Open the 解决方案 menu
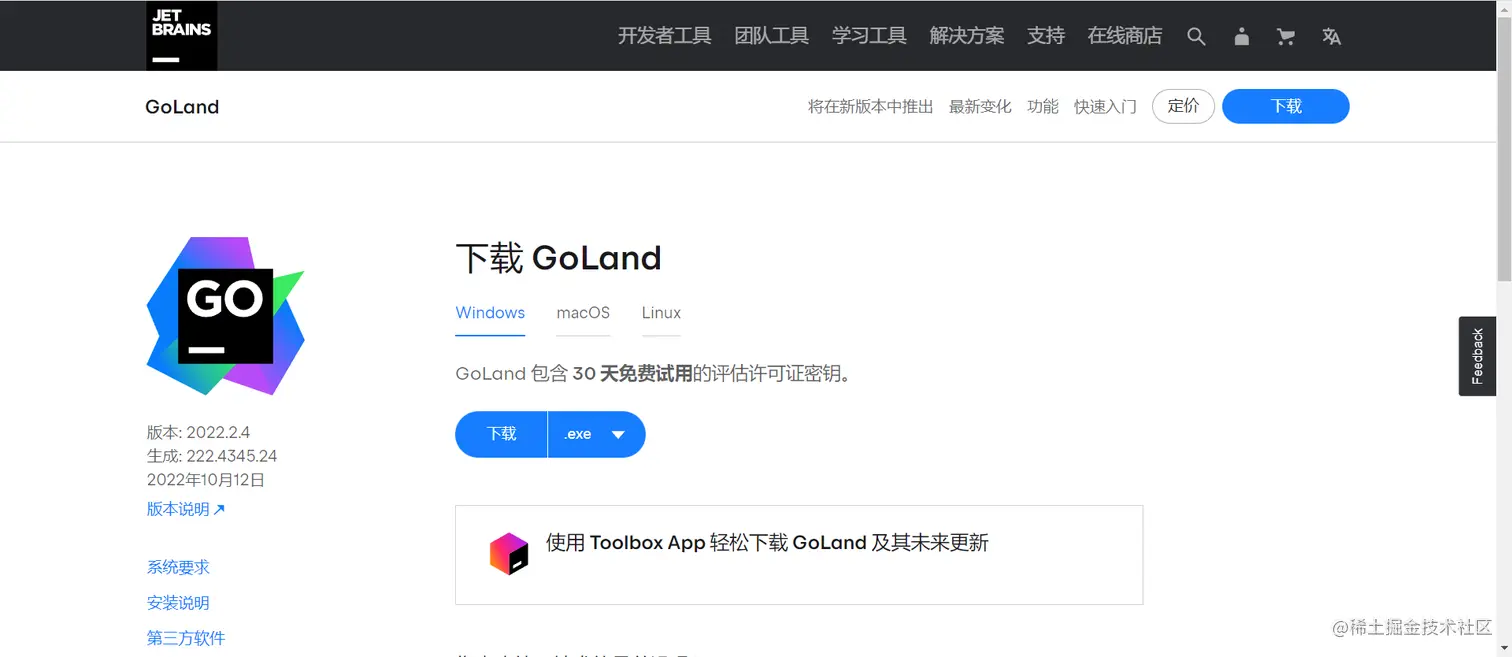Screen dimensions: 1512x657 [967, 36]
